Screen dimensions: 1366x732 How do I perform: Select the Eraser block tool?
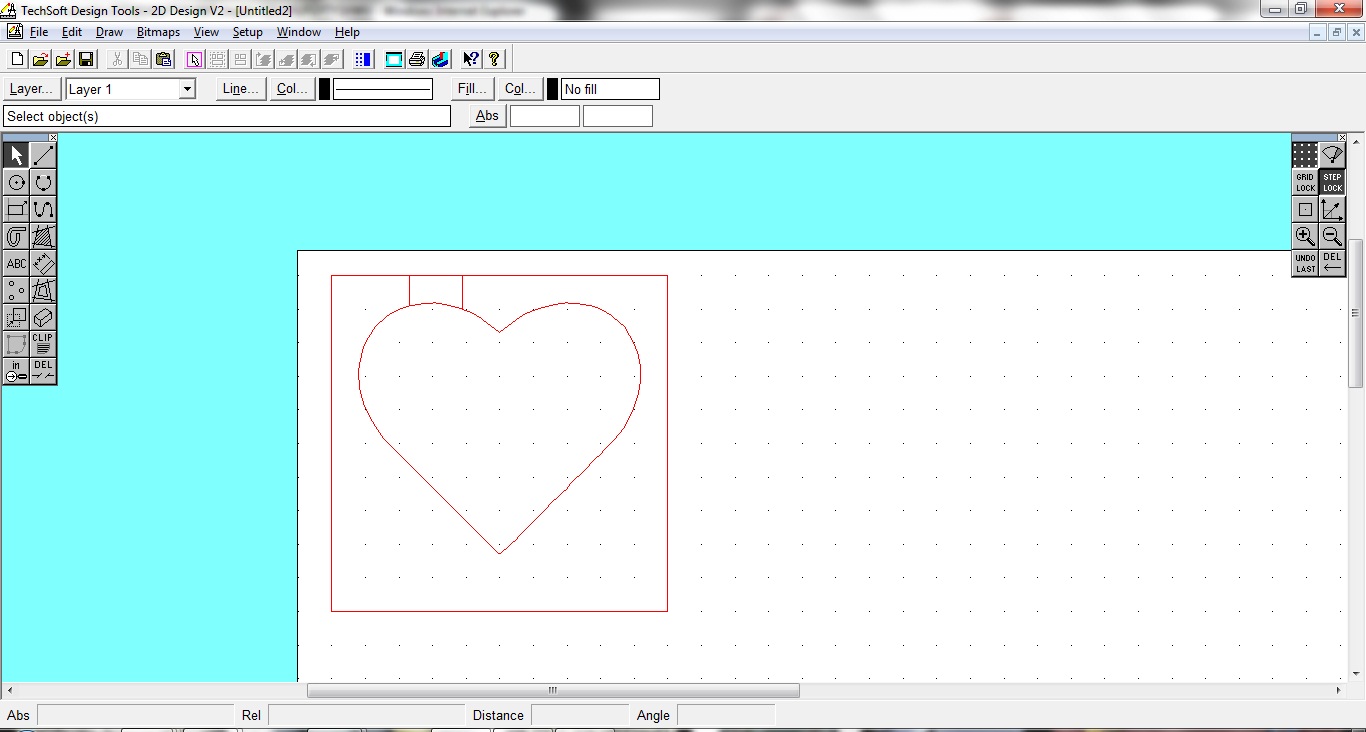43,317
